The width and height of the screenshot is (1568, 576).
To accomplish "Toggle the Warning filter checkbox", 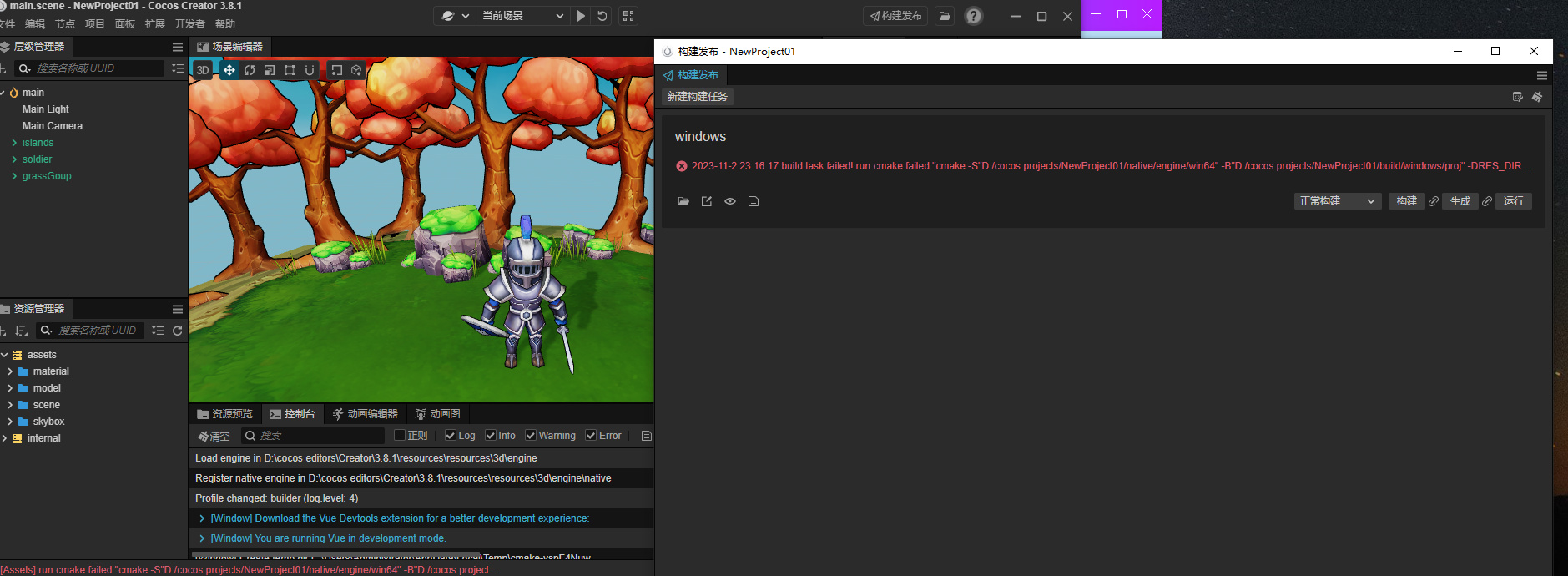I will tap(531, 436).
